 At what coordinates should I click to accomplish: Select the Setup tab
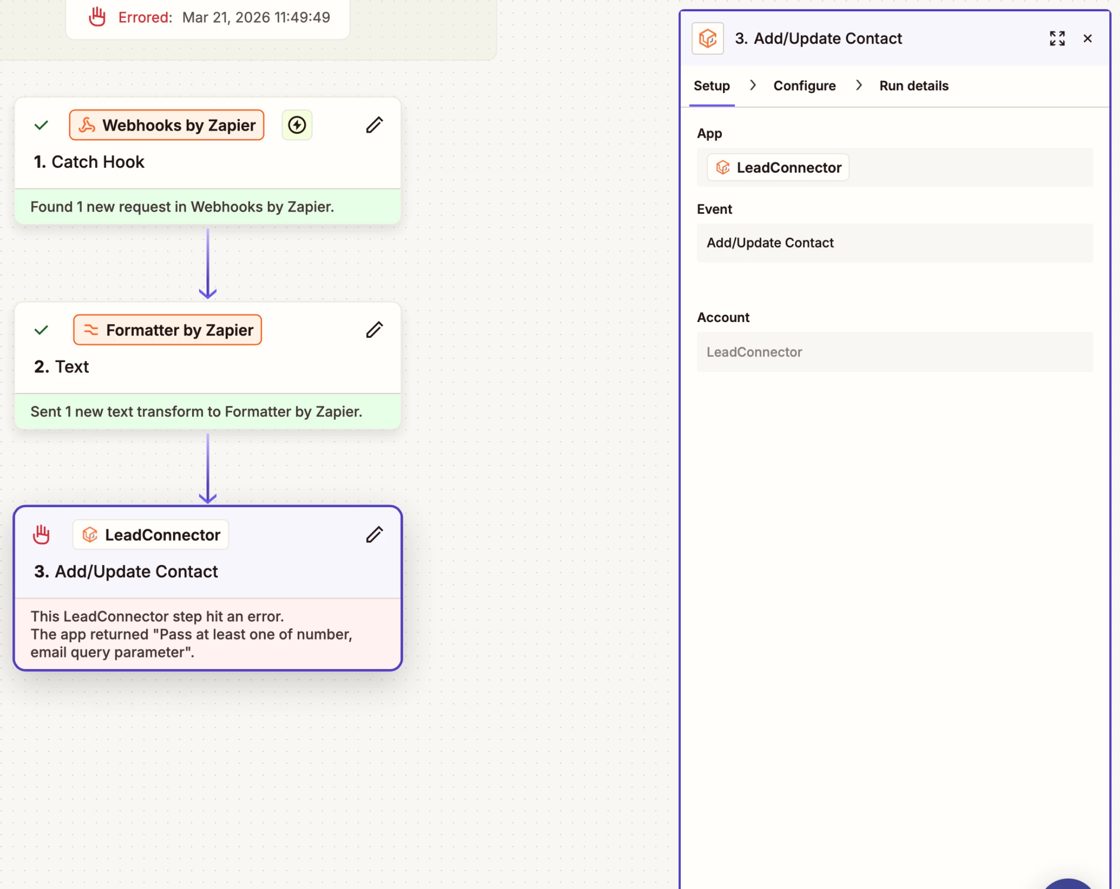712,86
